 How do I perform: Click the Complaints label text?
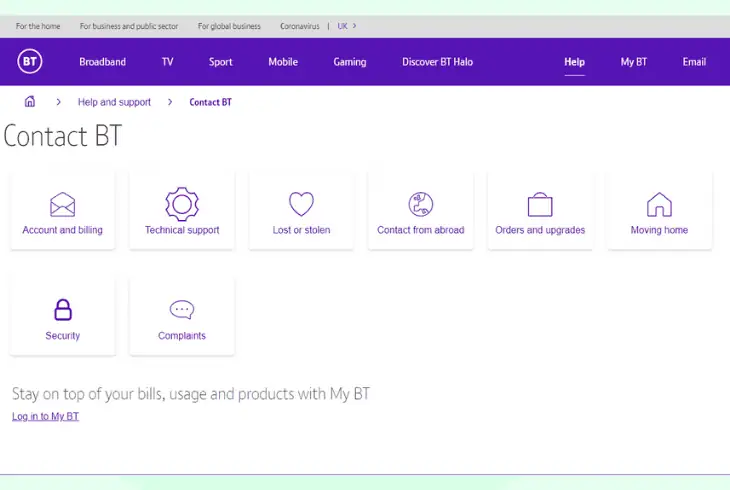tap(182, 336)
